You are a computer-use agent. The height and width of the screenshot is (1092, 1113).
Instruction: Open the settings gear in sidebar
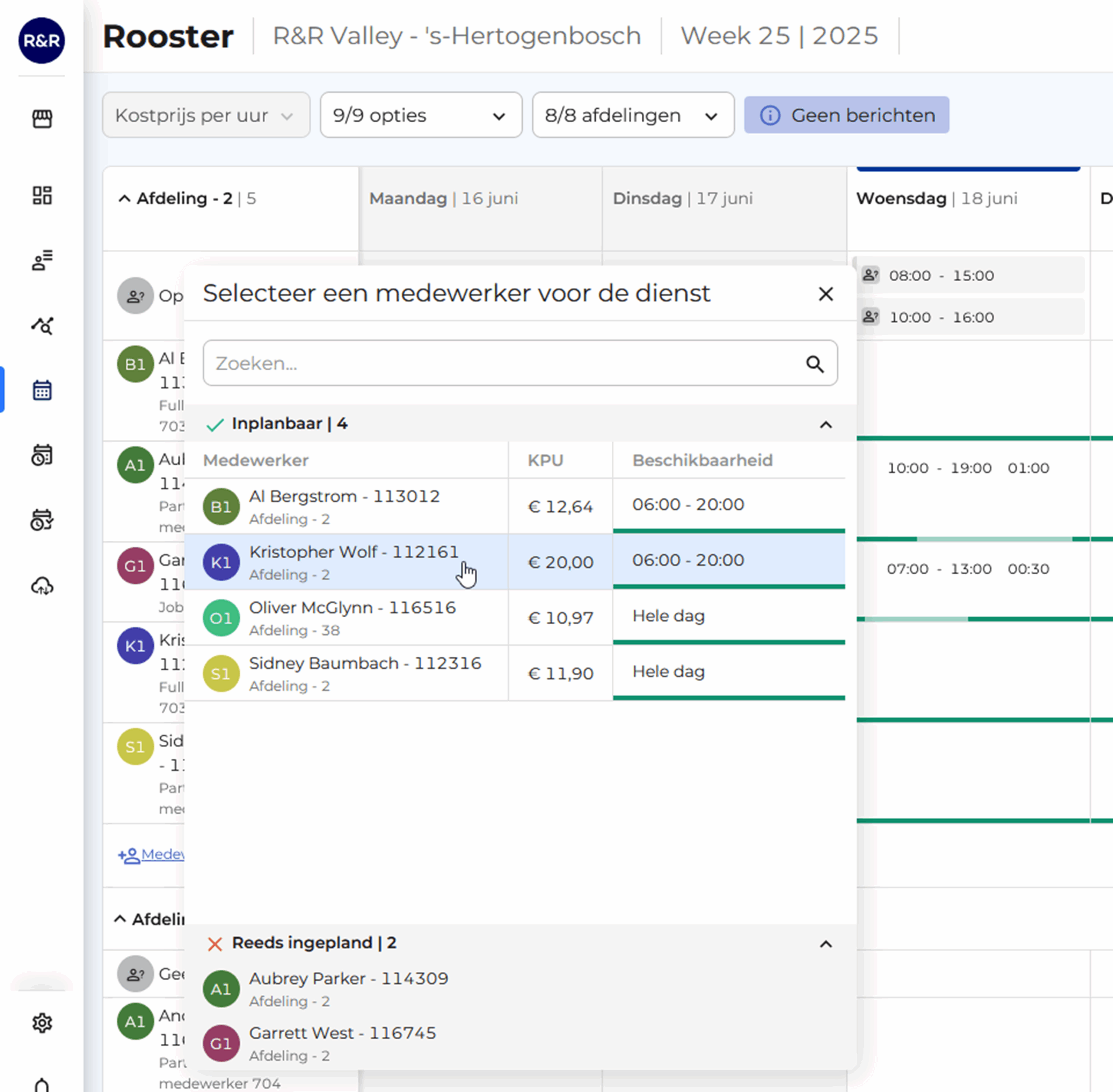42,1022
